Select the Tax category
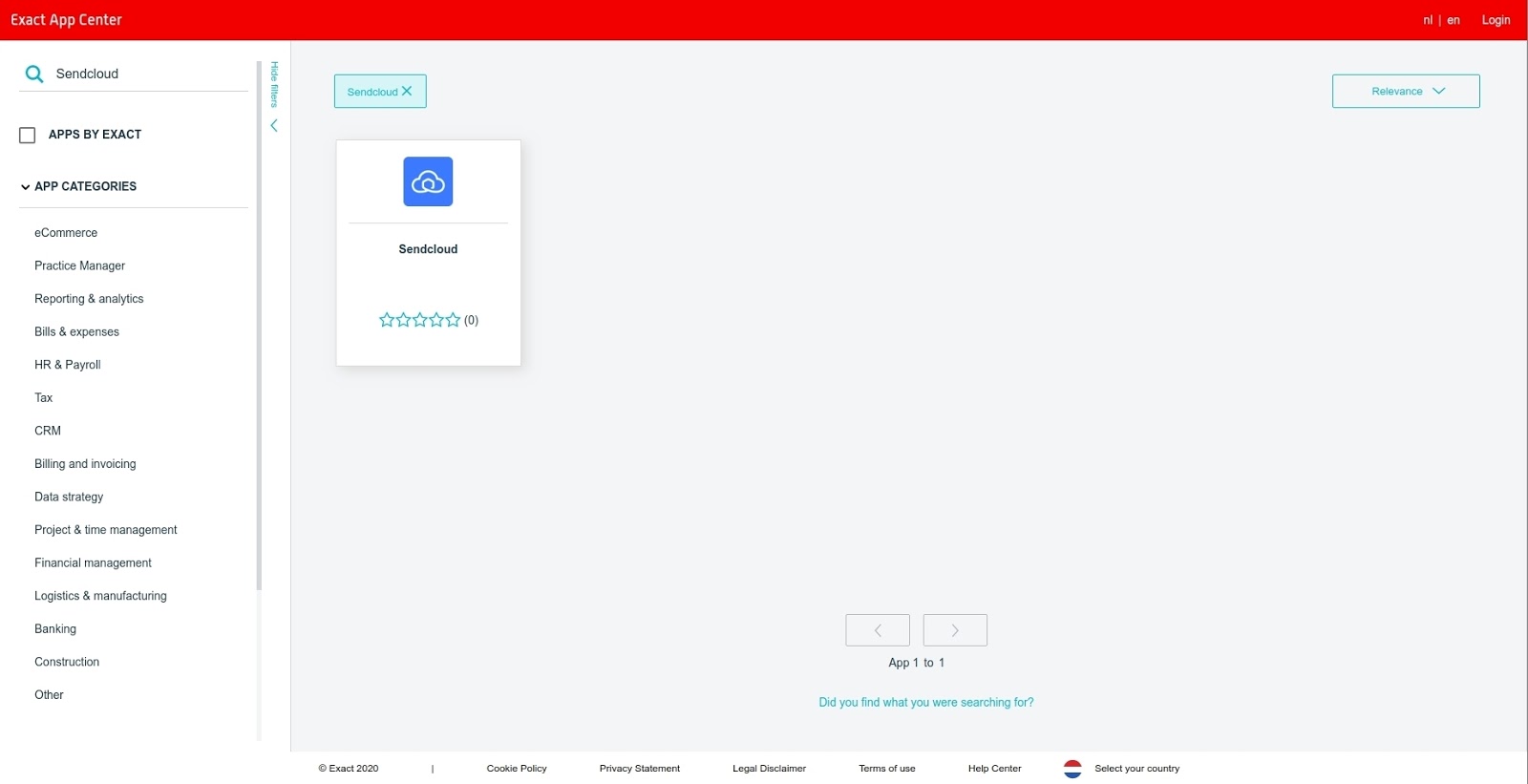The width and height of the screenshot is (1528, 784). click(44, 398)
